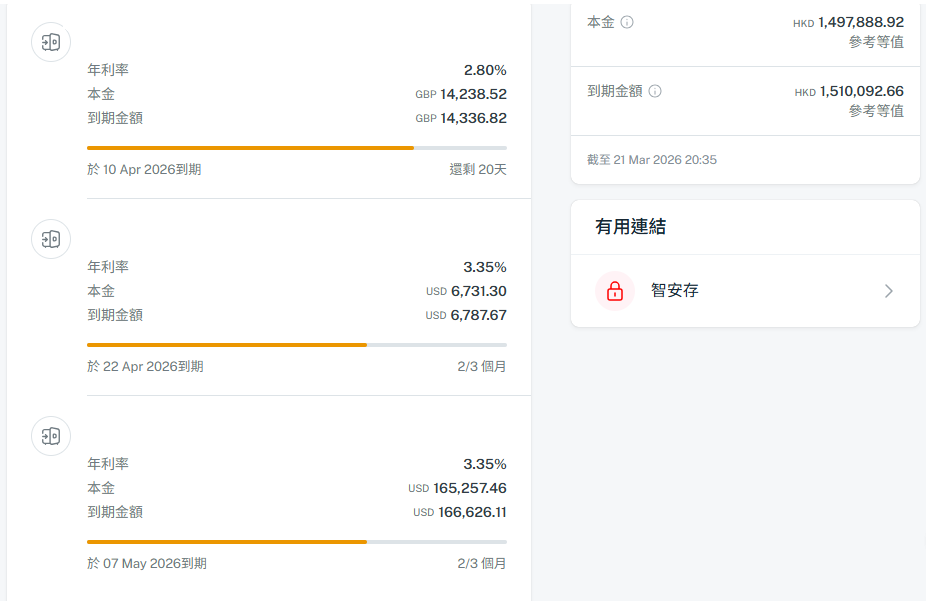Click the text 於 07 May 2026到期
The height and width of the screenshot is (601, 926).
click(147, 564)
